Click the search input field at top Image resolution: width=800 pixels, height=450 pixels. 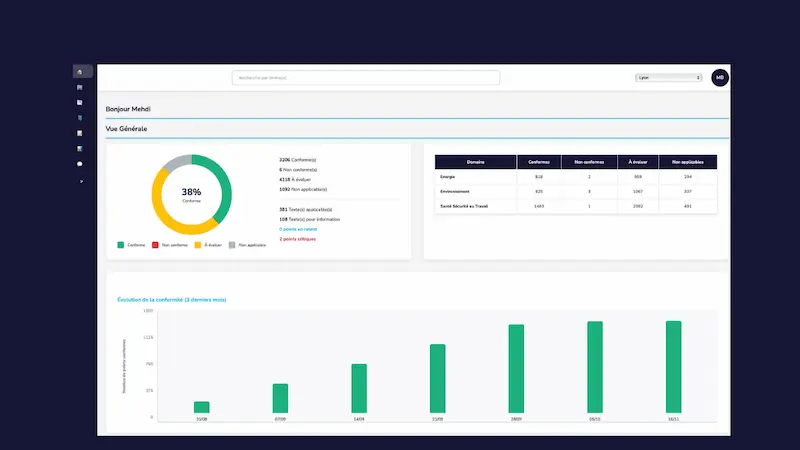click(365, 78)
